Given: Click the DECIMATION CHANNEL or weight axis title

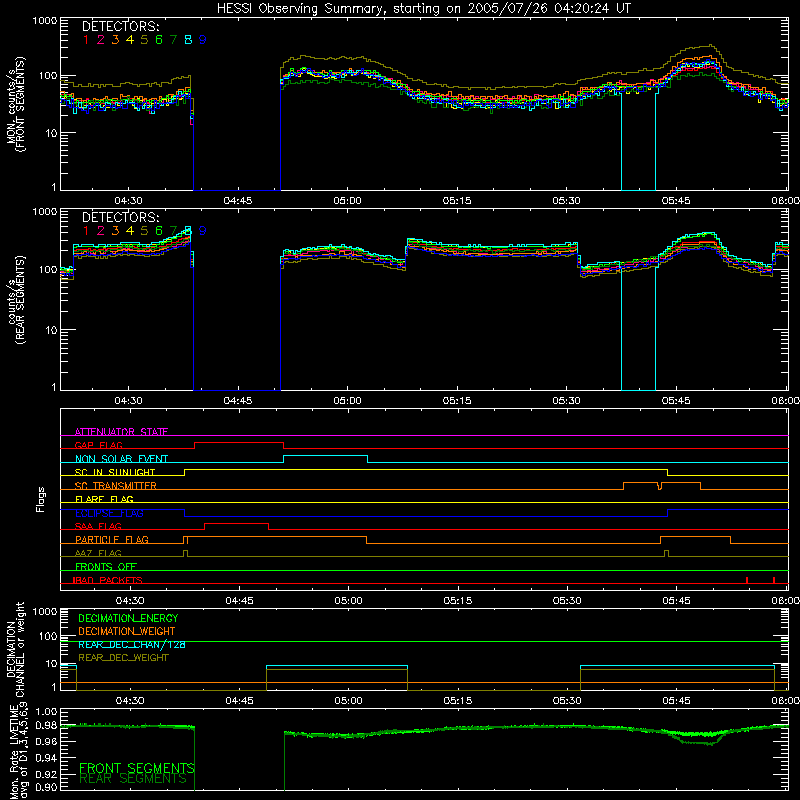Looking at the screenshot, I should tap(16, 649).
